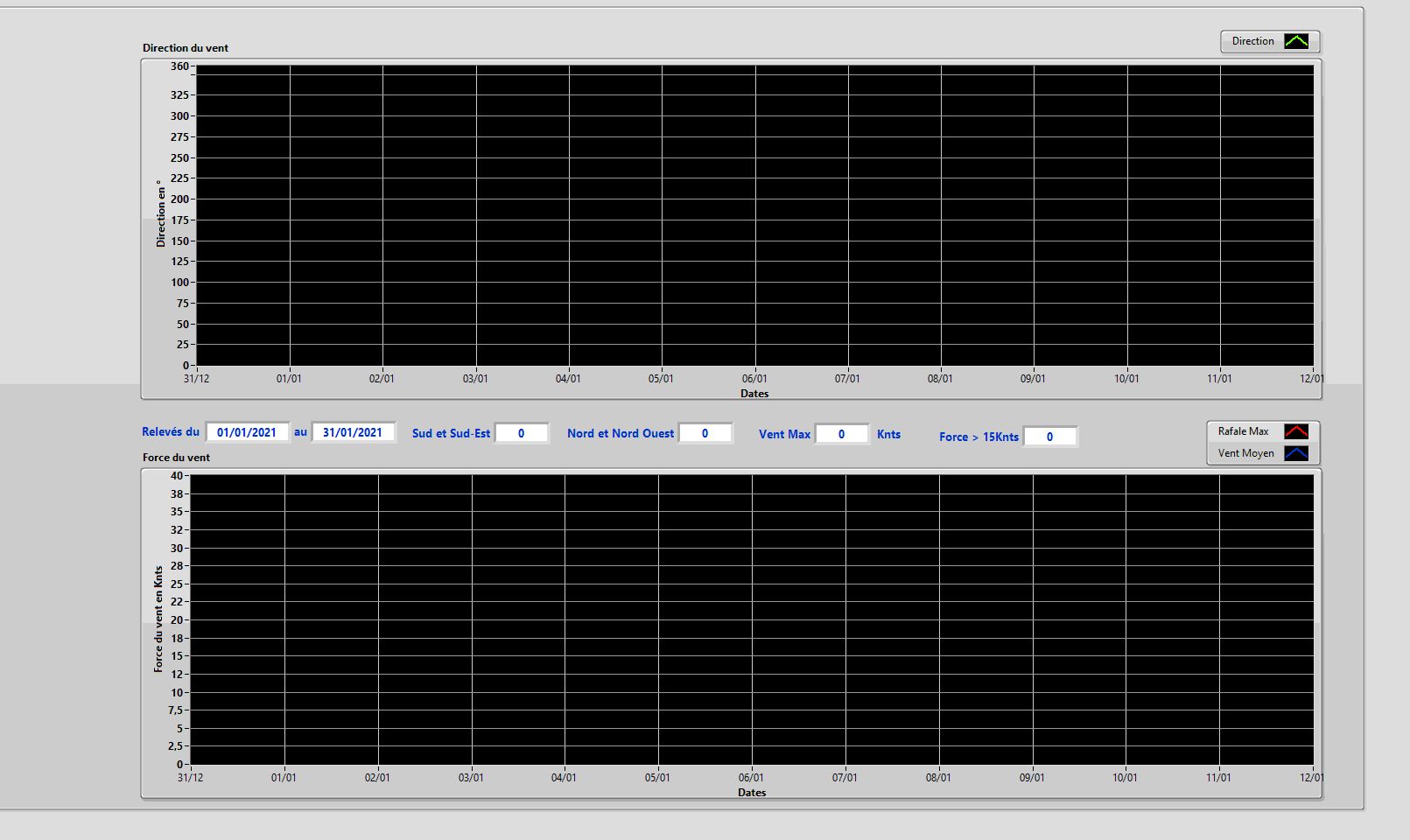Screen dimensions: 1410x840
Task: Click inside the Direction du vent plot area
Action: [x=754, y=215]
